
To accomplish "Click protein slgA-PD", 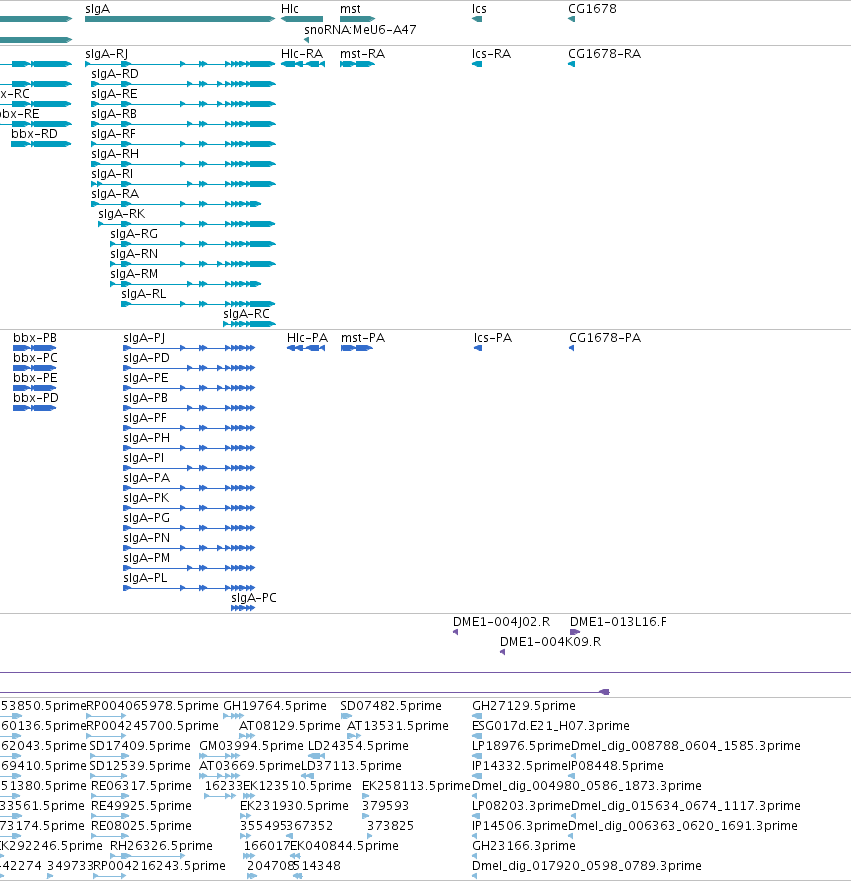I will coord(189,369).
